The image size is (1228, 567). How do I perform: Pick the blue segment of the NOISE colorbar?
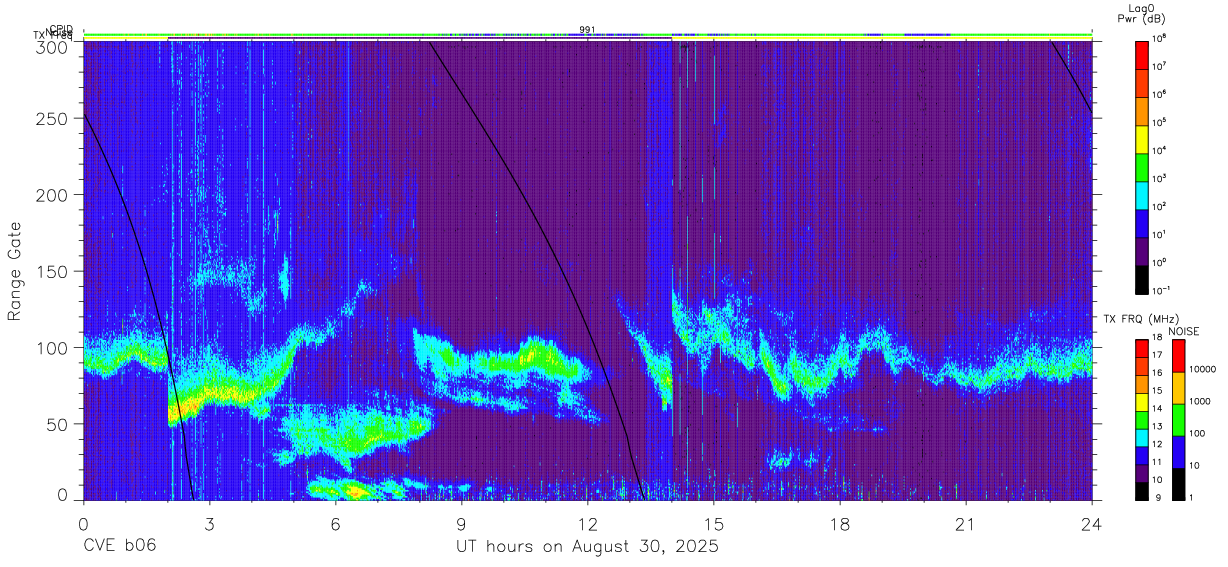point(1178,451)
